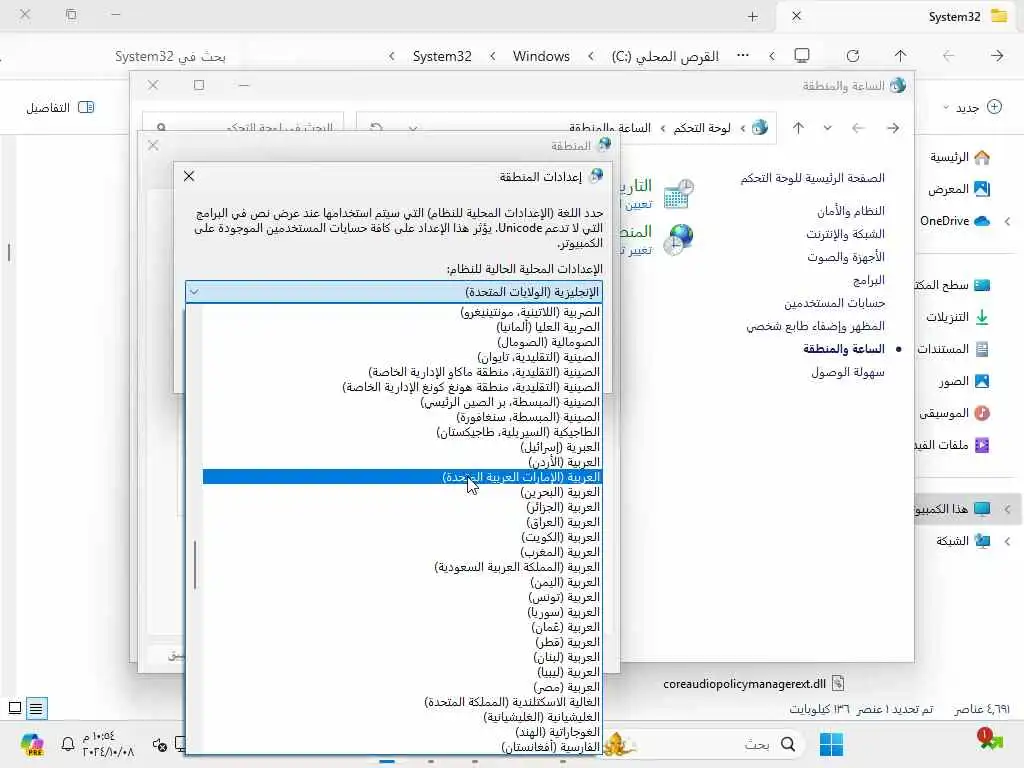Image resolution: width=1024 pixels, height=768 pixels.
Task: Pick العربية (مصر) option
Action: tap(402, 688)
